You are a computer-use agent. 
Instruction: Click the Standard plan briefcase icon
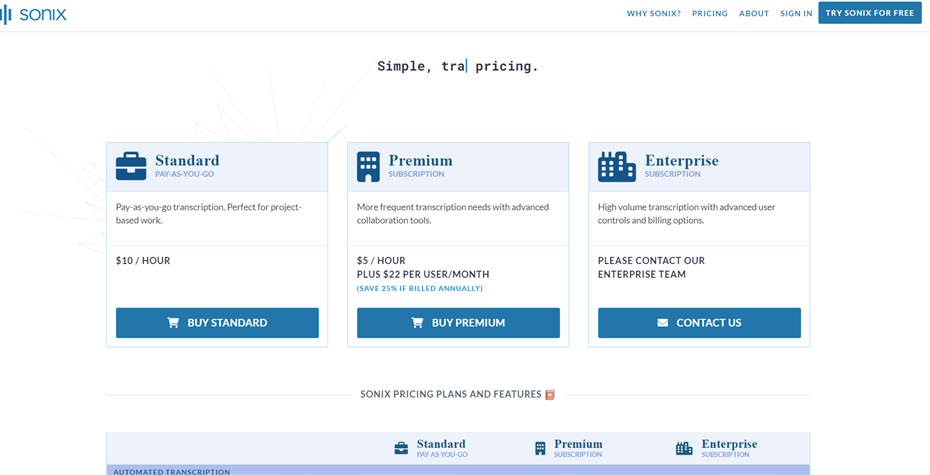tap(131, 166)
